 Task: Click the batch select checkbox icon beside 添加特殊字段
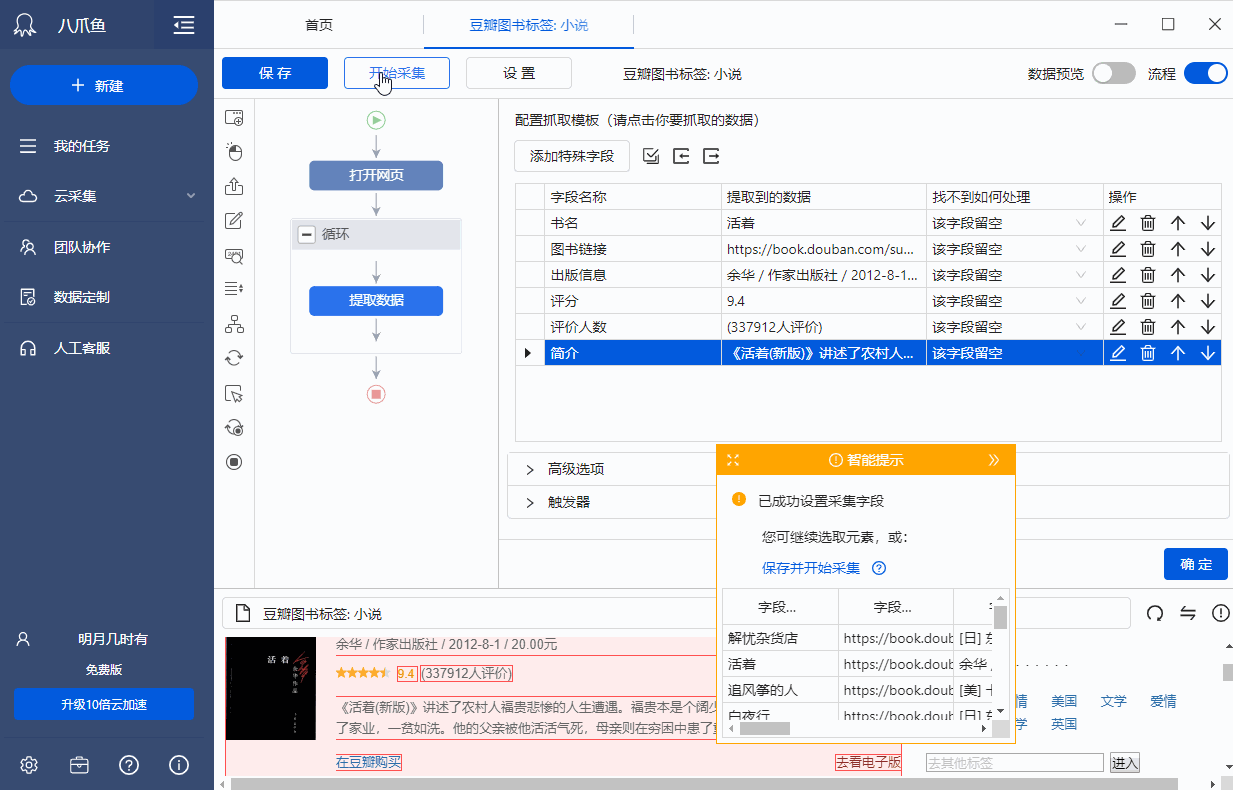(x=651, y=156)
